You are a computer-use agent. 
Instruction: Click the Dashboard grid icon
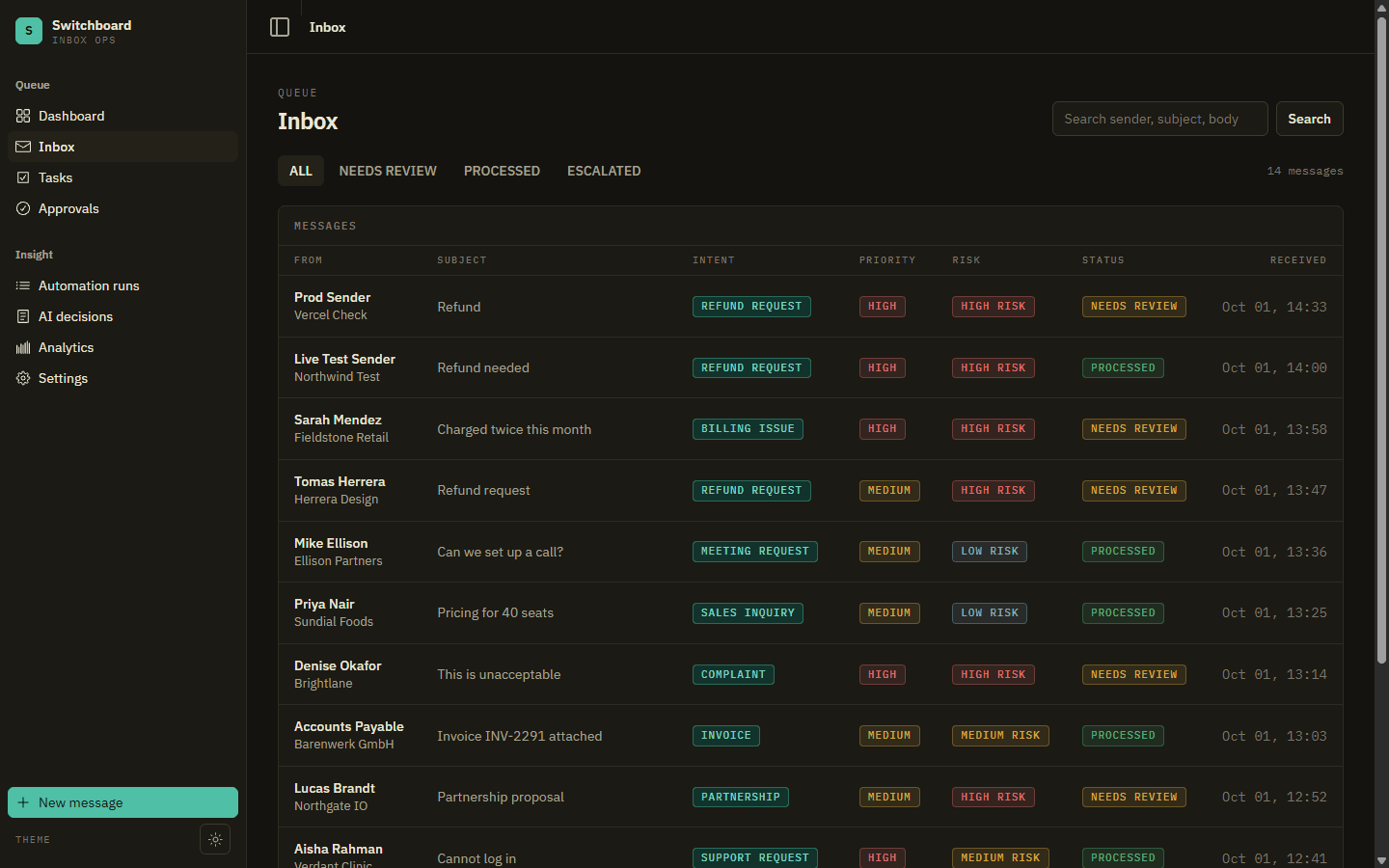click(x=23, y=116)
